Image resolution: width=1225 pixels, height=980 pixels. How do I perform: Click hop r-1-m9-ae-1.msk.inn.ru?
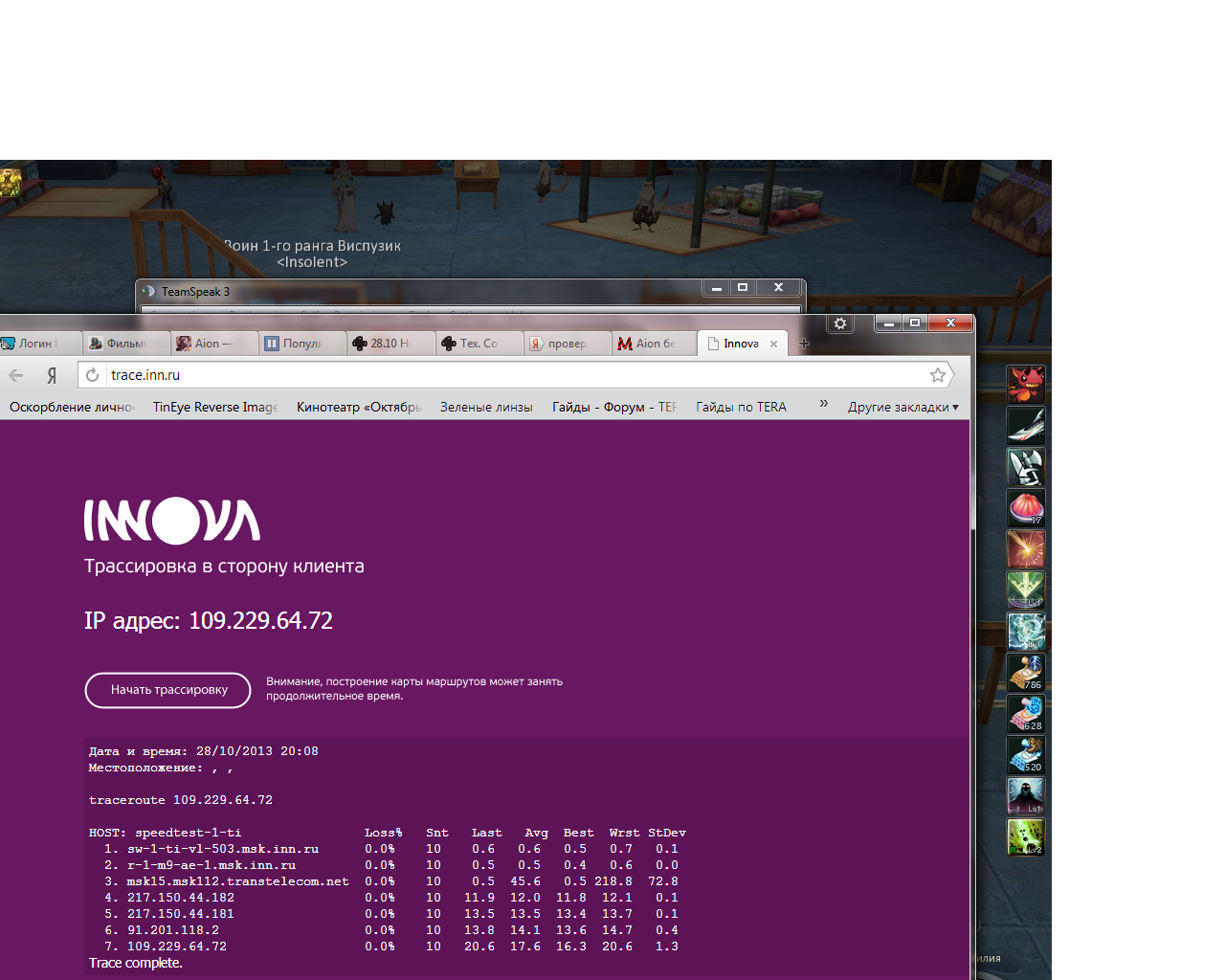click(x=212, y=865)
